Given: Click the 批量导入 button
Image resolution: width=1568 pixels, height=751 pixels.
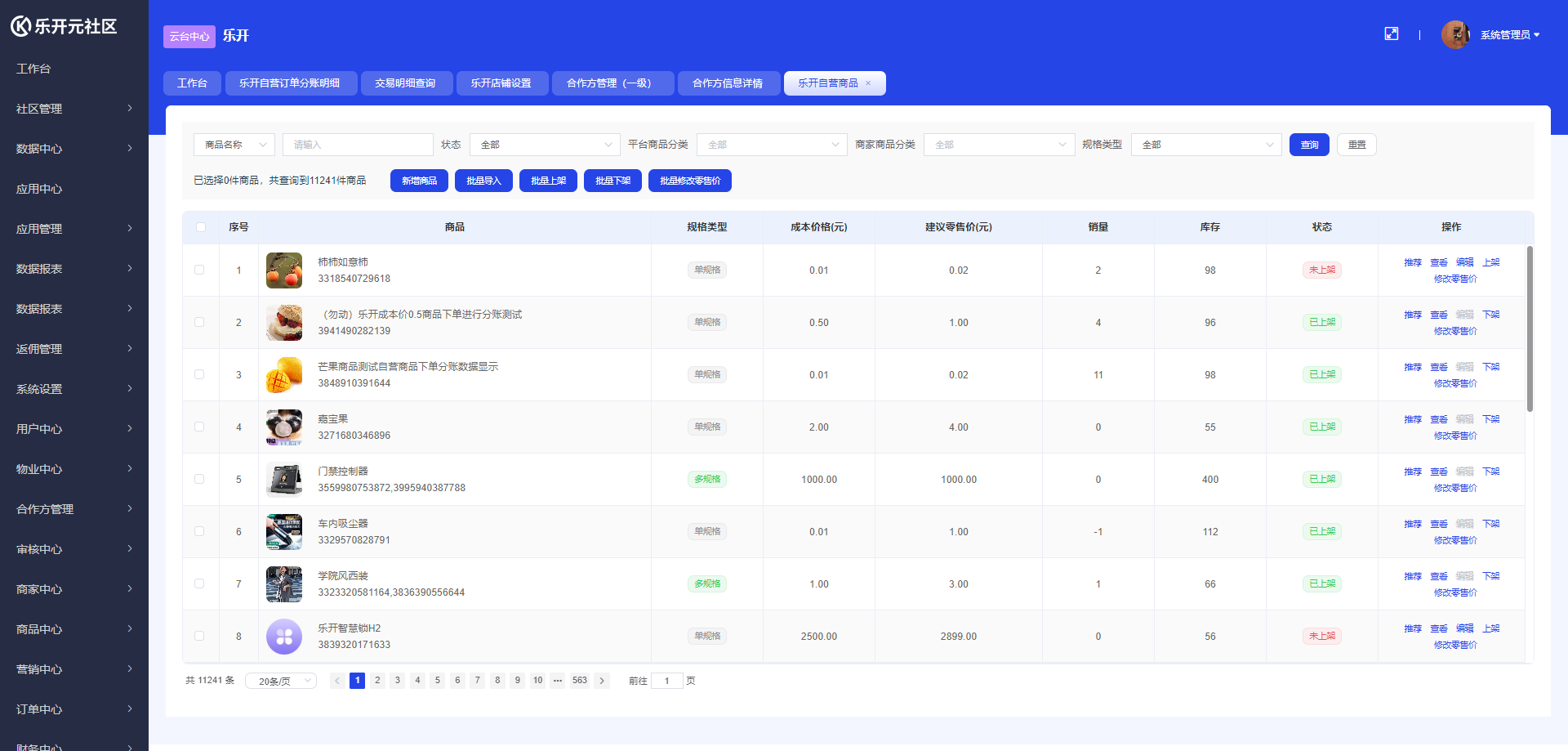Looking at the screenshot, I should pyautogui.click(x=483, y=181).
